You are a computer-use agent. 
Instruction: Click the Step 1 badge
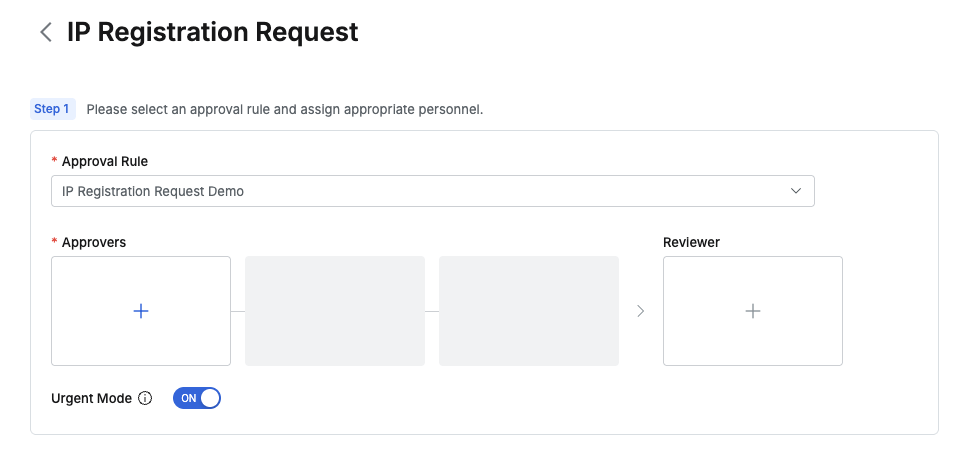[52, 109]
